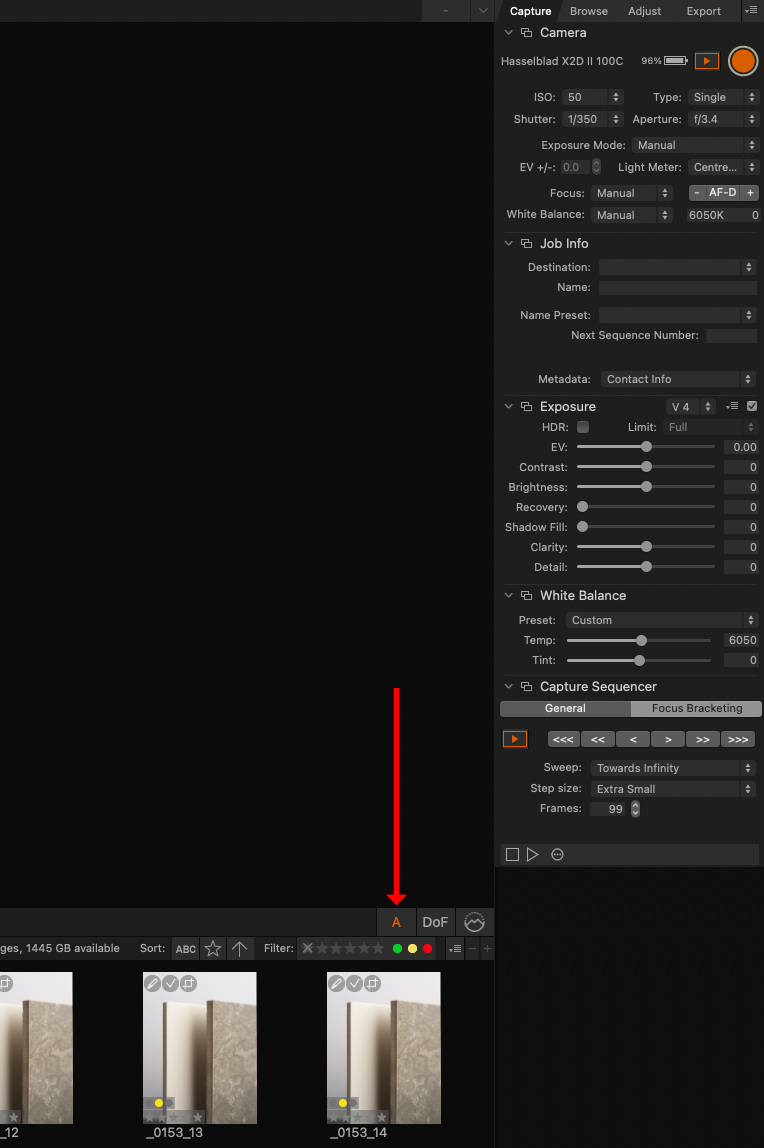Viewport: 764px width, 1148px height.
Task: Open the Step size dropdown
Action: click(673, 789)
